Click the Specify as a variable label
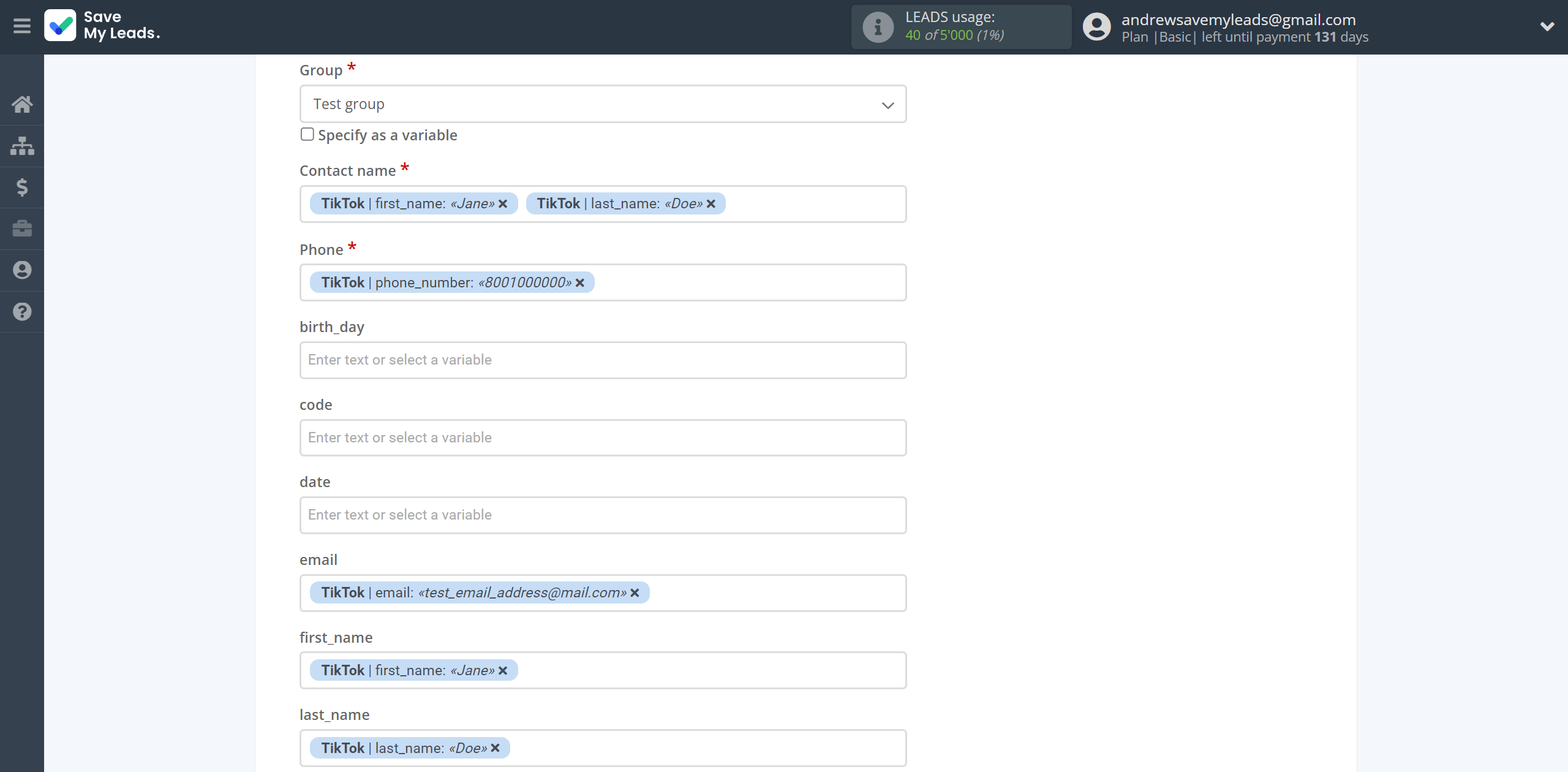This screenshot has height=772, width=1568. pyautogui.click(x=388, y=135)
